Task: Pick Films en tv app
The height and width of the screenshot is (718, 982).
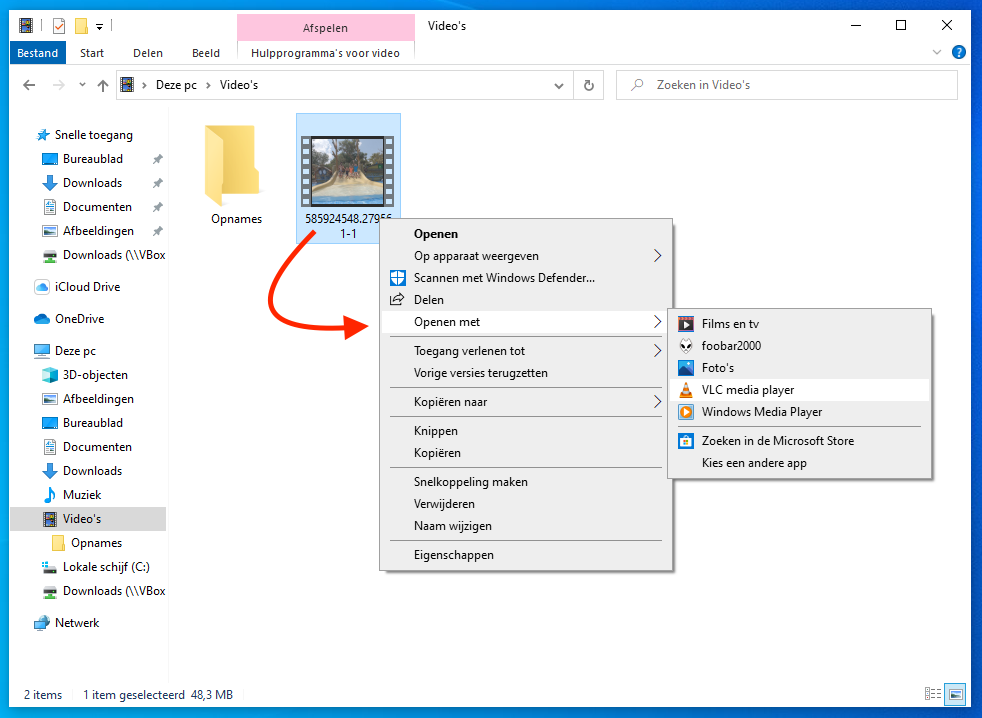Action: (x=730, y=324)
